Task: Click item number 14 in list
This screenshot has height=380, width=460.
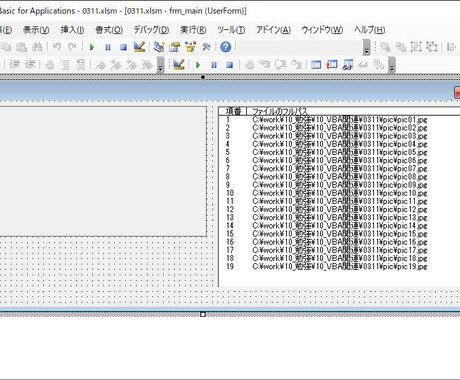Action: [230, 226]
